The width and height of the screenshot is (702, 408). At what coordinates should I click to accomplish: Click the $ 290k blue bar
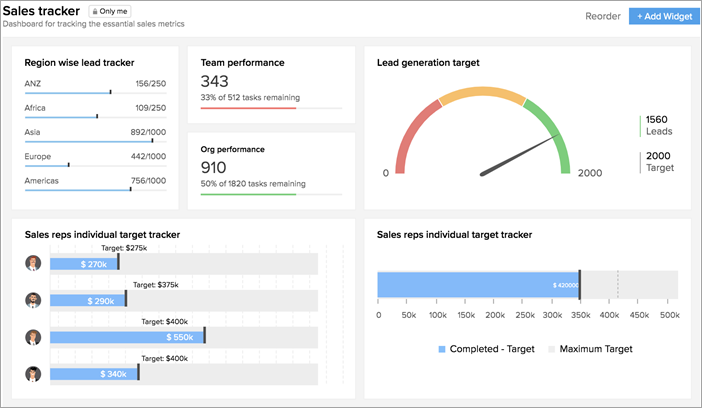(x=88, y=301)
